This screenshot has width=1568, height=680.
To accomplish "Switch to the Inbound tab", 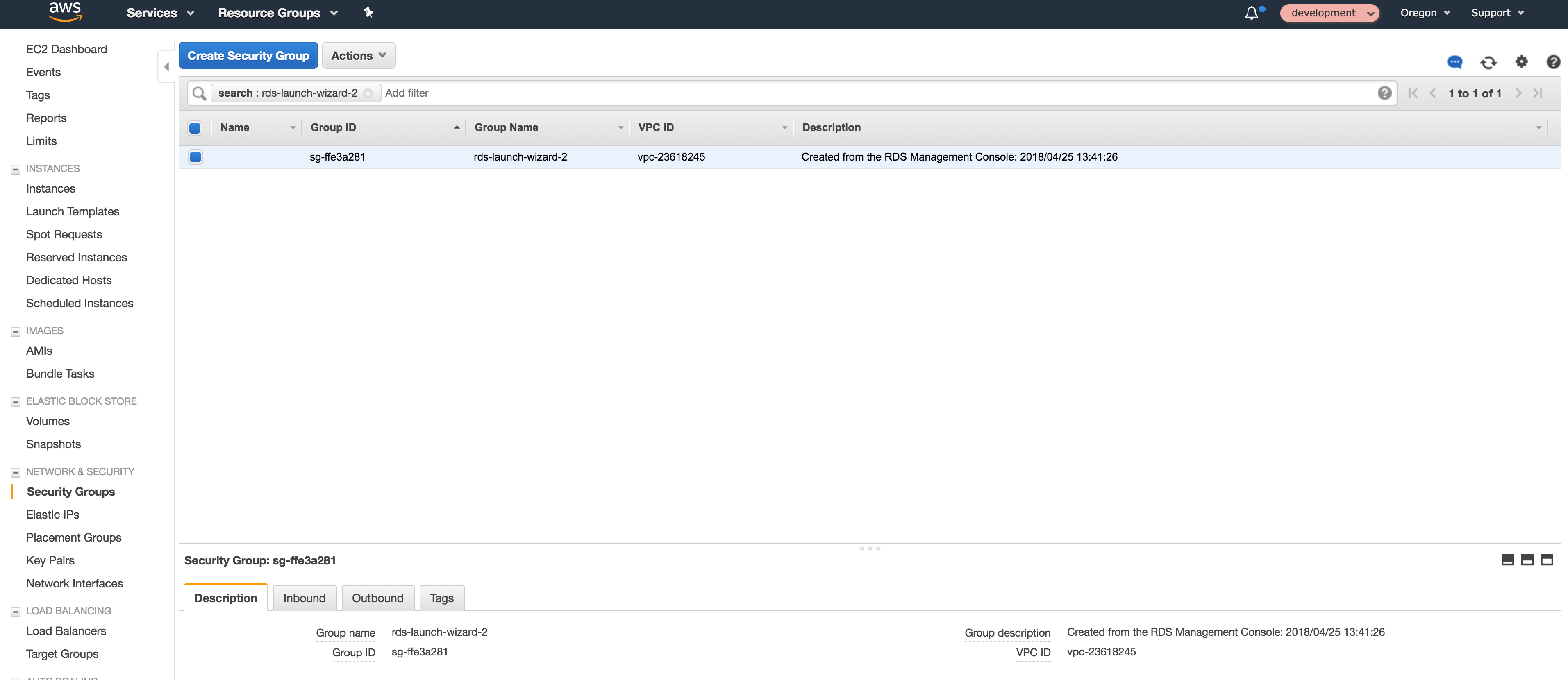I will point(305,598).
